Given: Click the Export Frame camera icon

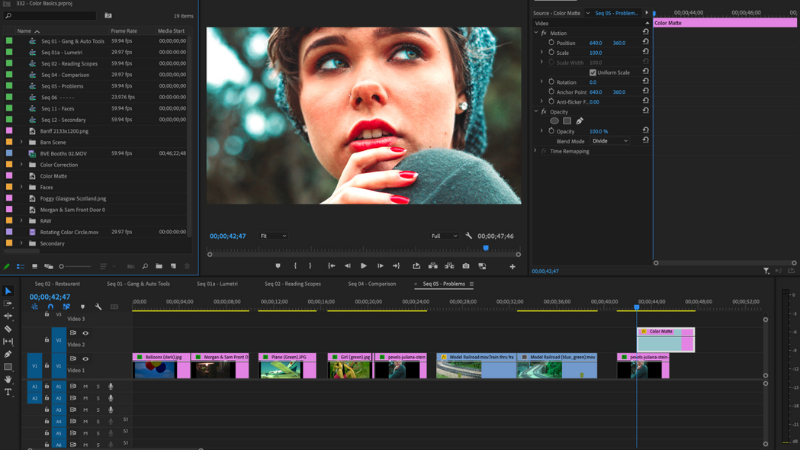Looking at the screenshot, I should [x=465, y=266].
